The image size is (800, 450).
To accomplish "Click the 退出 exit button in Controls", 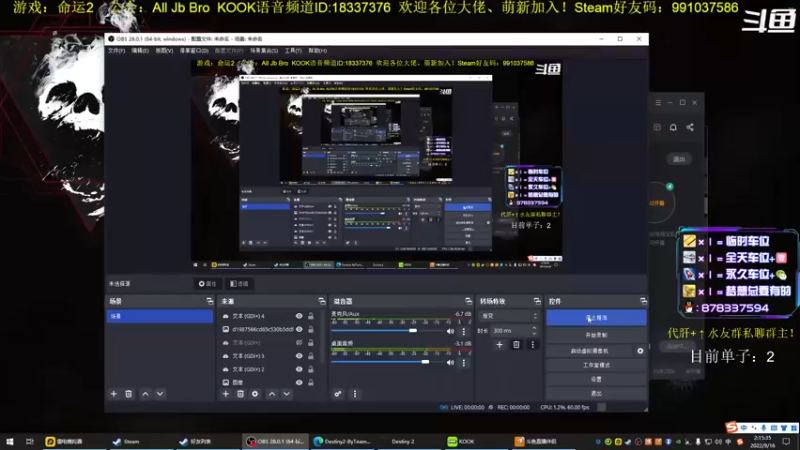I will (596, 393).
